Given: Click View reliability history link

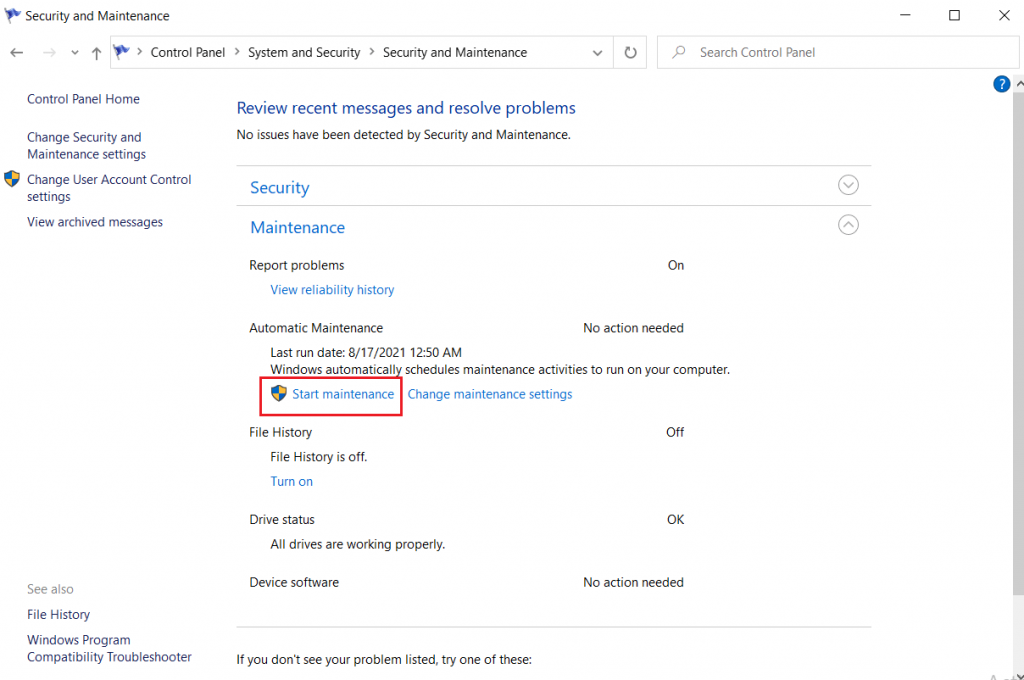Looking at the screenshot, I should pos(332,290).
